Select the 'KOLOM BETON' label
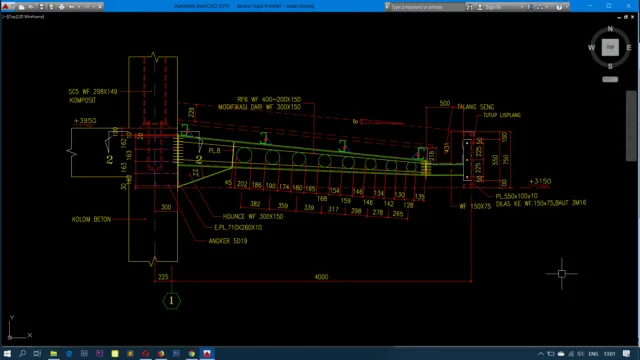This screenshot has height=360, width=640. tap(91, 219)
